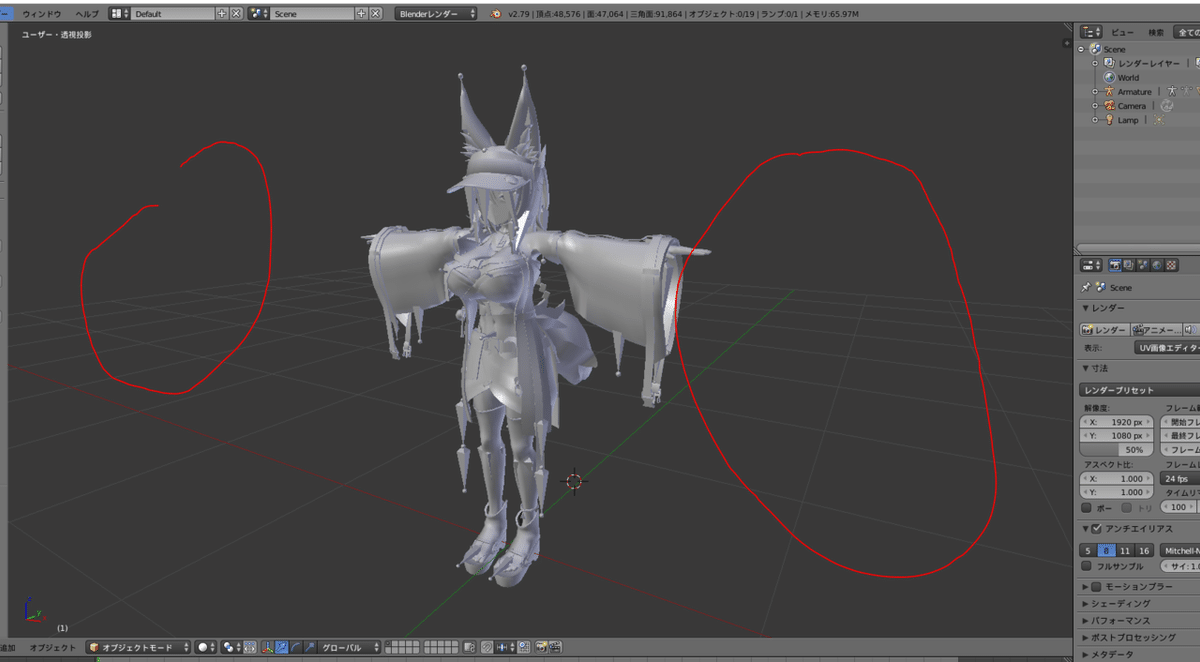
Task: Open the Blenderレンダー engine dropdown
Action: (436, 14)
